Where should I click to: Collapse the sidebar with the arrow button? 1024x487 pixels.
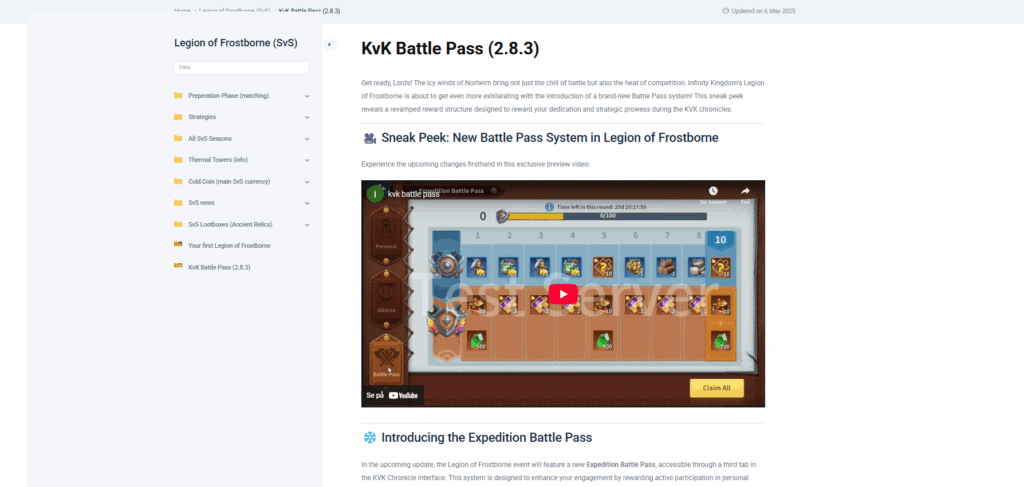click(330, 44)
